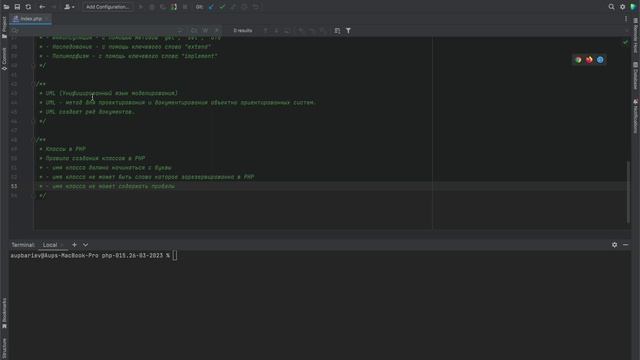Open the Notifications tool window
The image size is (640, 360).
[x=636, y=116]
